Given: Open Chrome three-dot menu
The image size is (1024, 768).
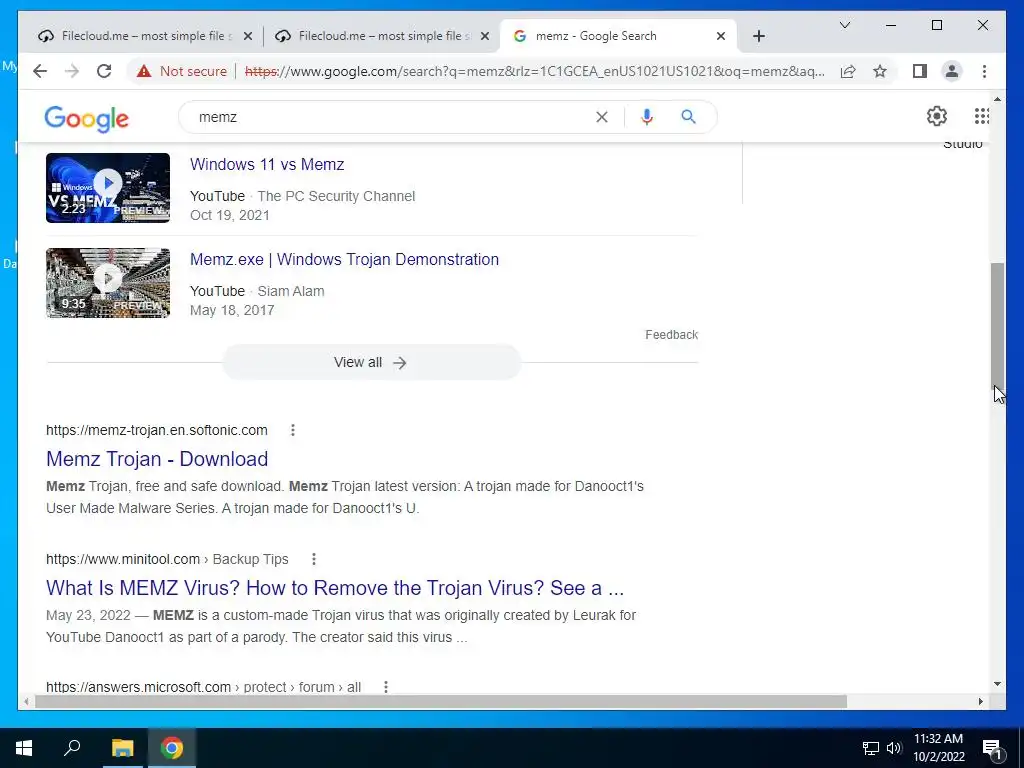Looking at the screenshot, I should point(984,71).
